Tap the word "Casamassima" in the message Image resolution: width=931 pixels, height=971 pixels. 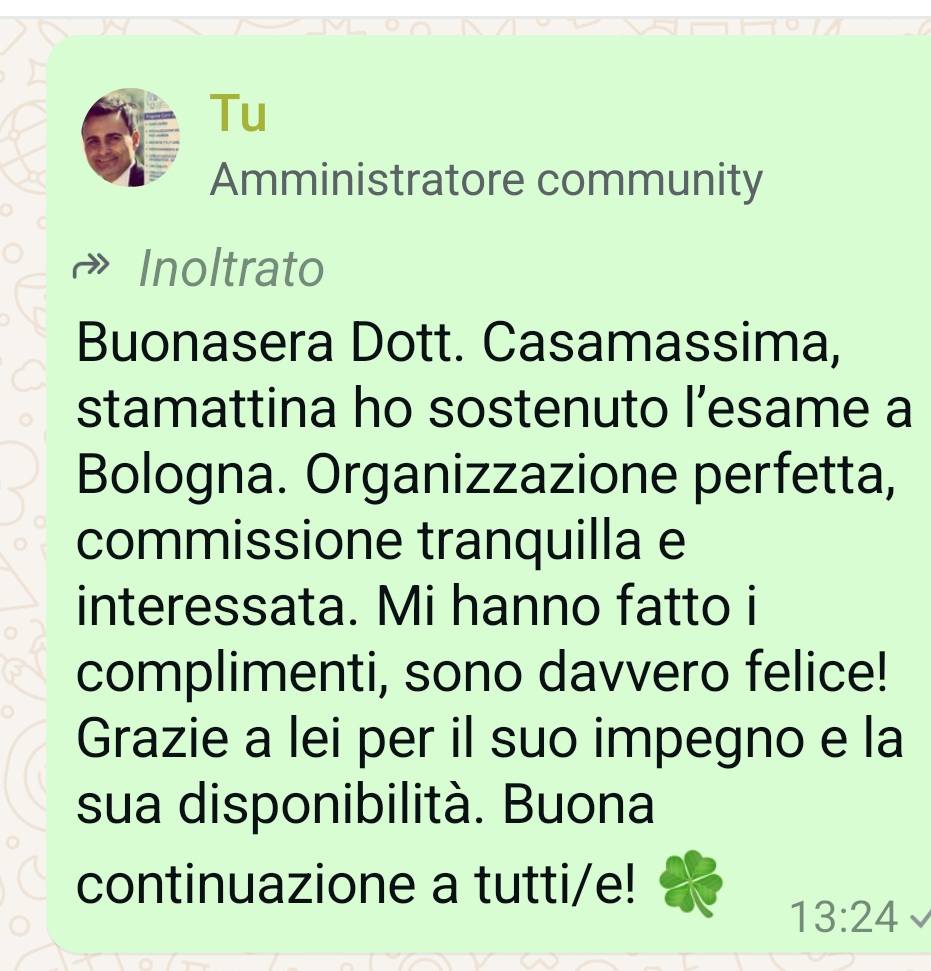[662, 343]
